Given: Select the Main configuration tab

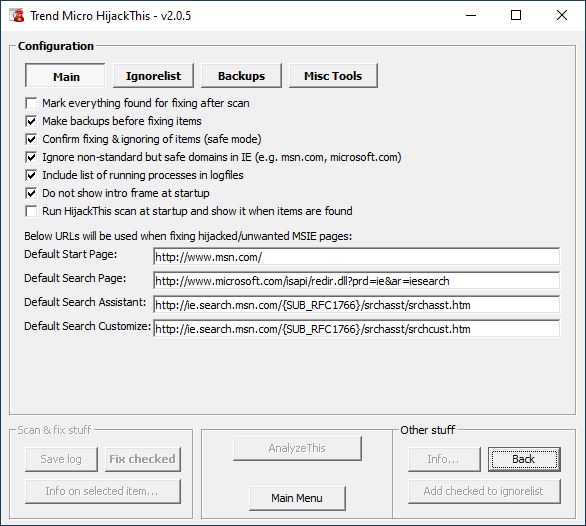Looking at the screenshot, I should click(65, 76).
